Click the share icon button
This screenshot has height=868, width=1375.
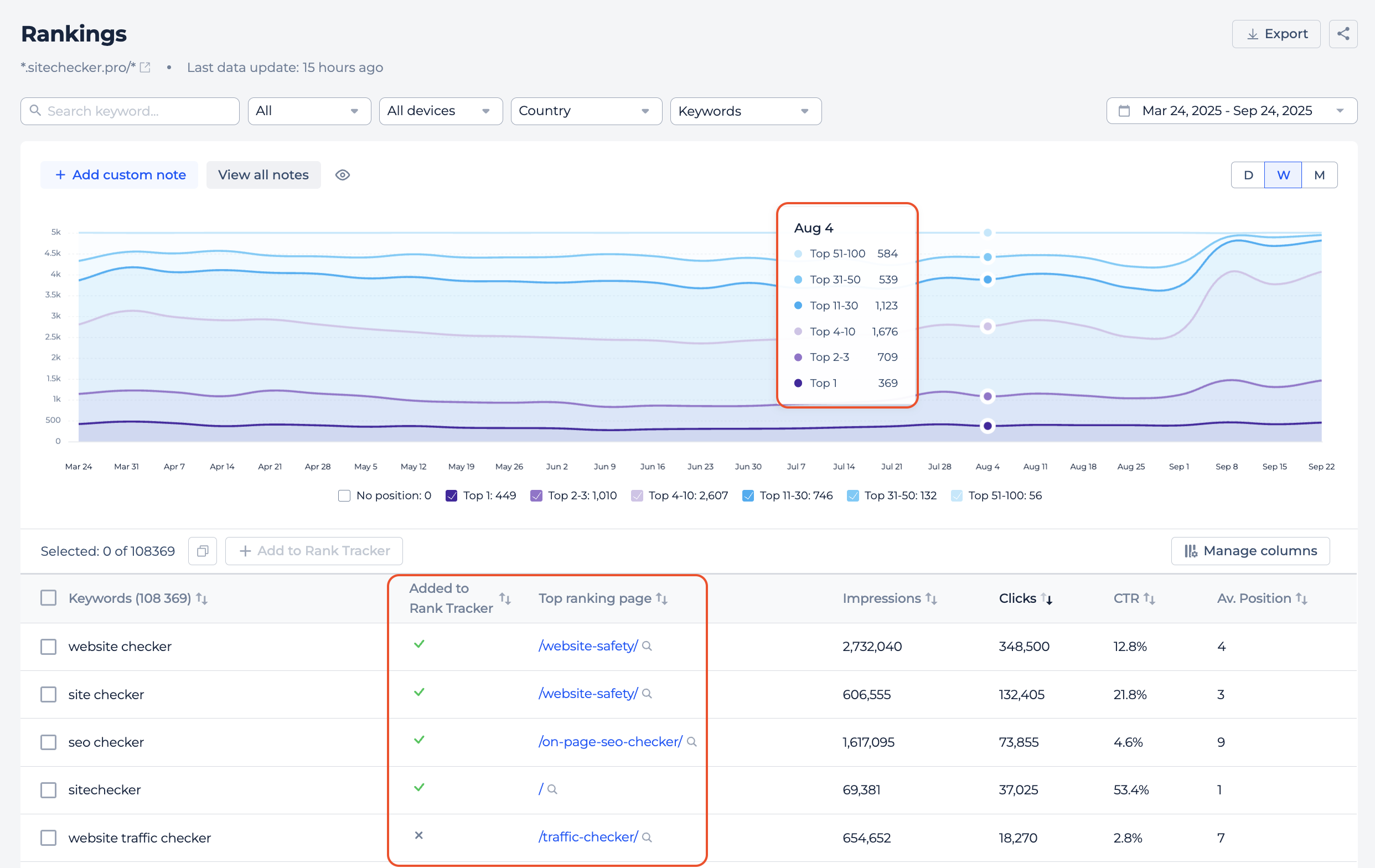tap(1342, 34)
